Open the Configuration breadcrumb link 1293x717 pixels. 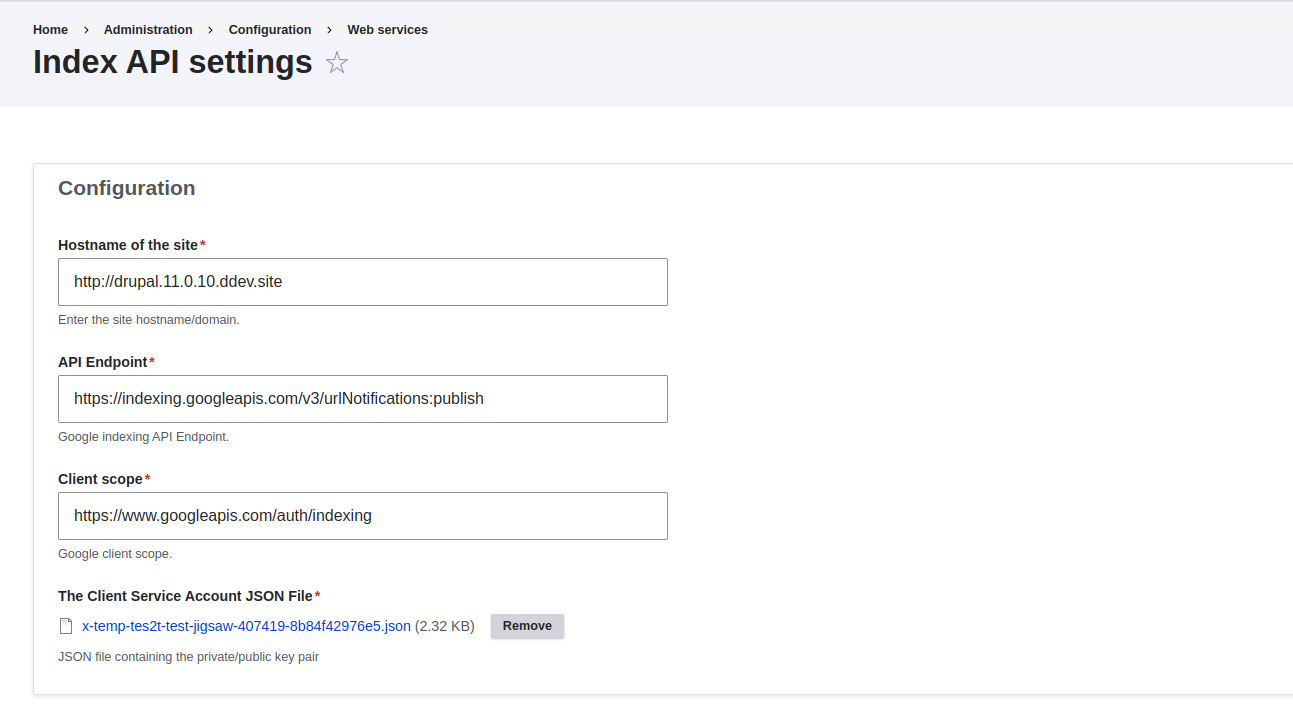pyautogui.click(x=269, y=29)
